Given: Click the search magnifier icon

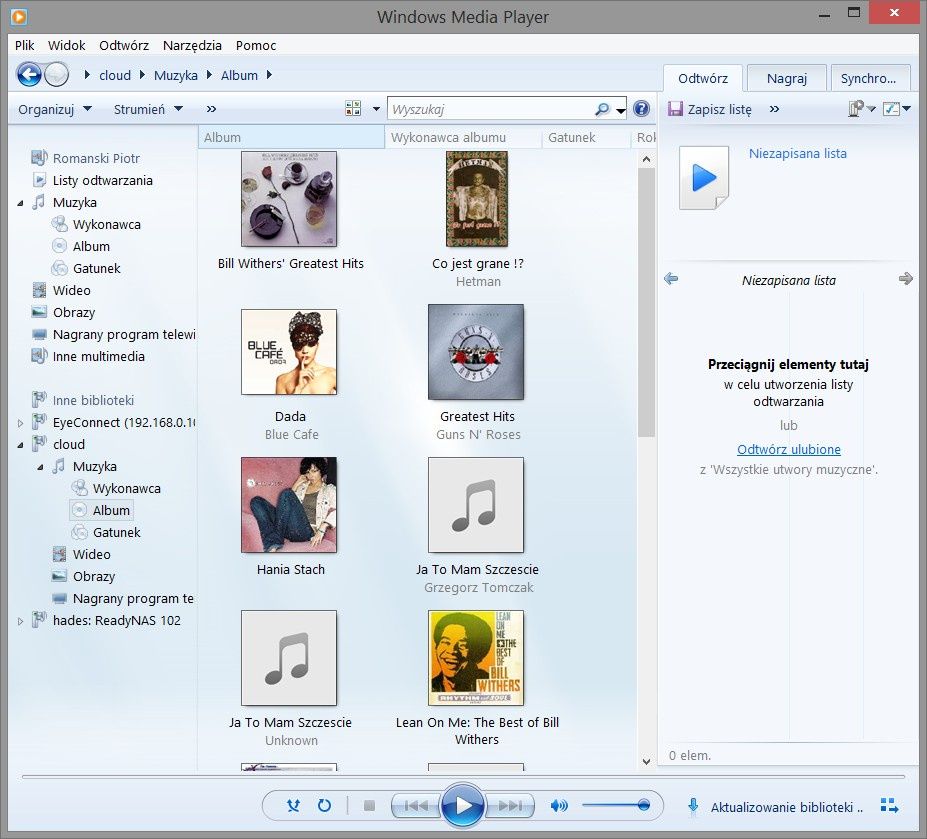Looking at the screenshot, I should 601,109.
